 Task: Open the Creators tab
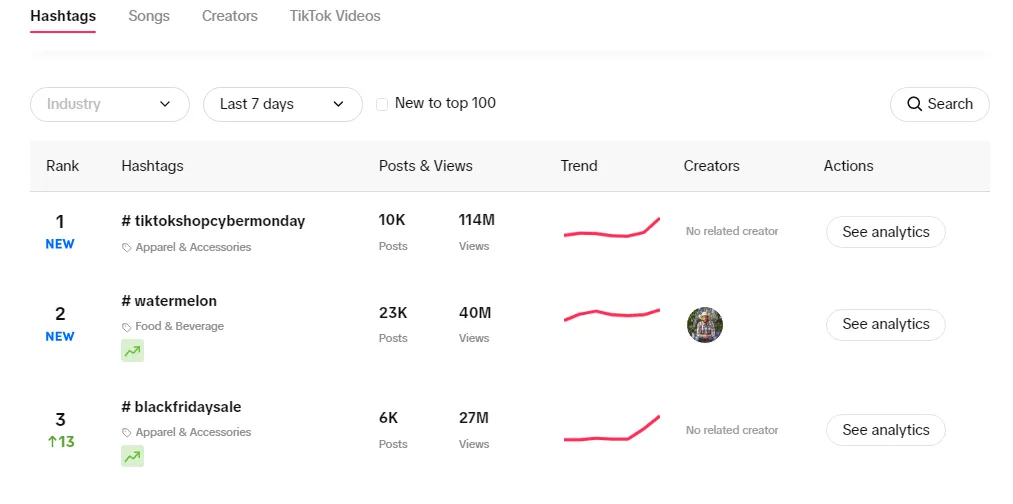pyautogui.click(x=229, y=16)
